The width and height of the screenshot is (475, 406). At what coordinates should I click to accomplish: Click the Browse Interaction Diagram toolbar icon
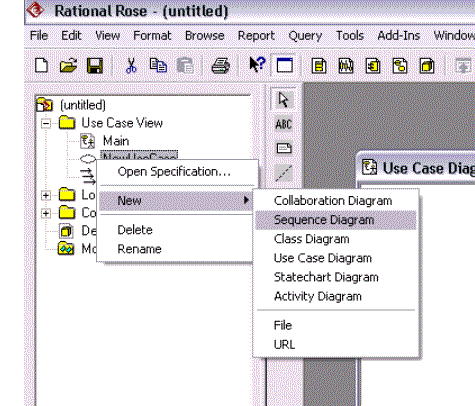pyautogui.click(x=346, y=66)
